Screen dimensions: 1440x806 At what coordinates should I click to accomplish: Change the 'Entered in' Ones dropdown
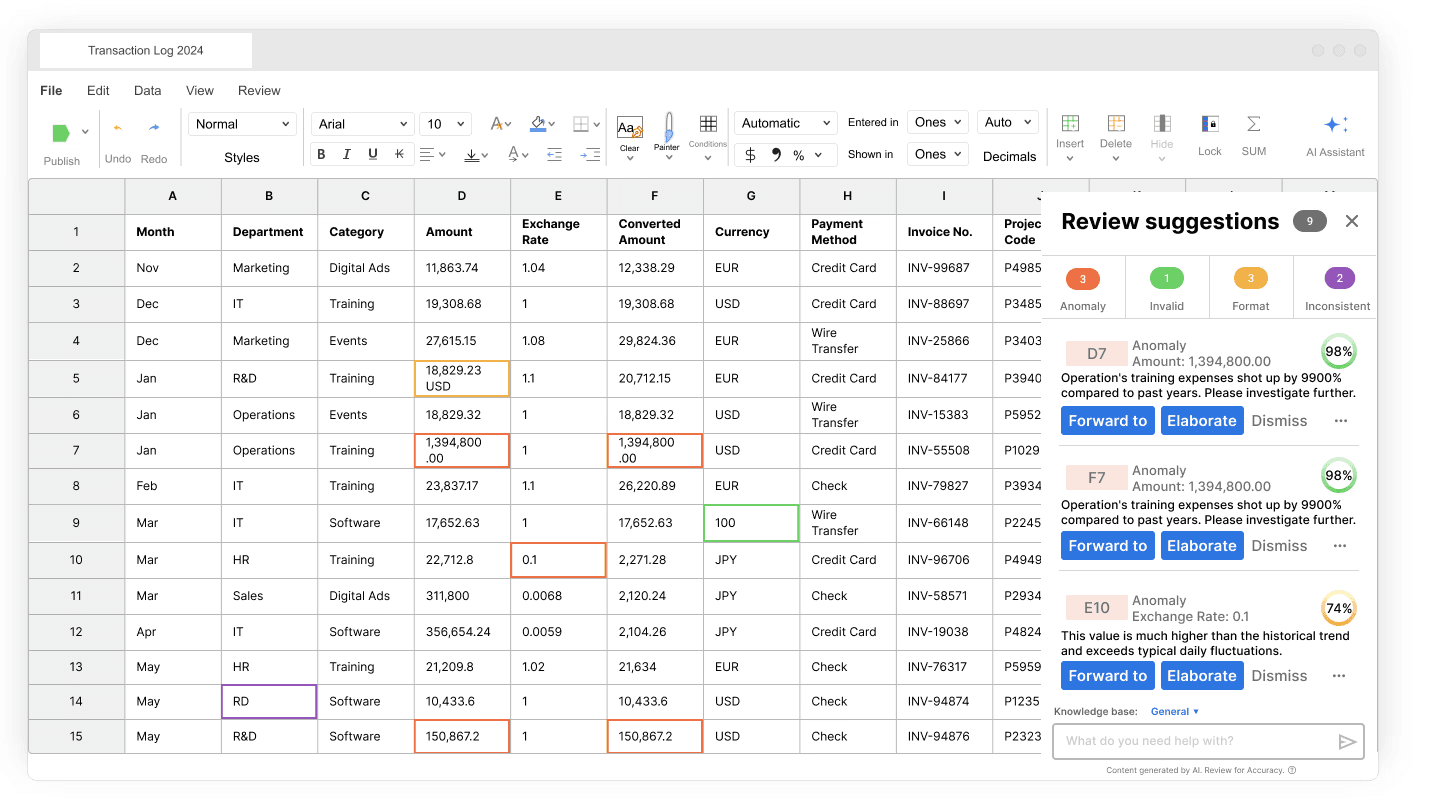click(x=937, y=121)
